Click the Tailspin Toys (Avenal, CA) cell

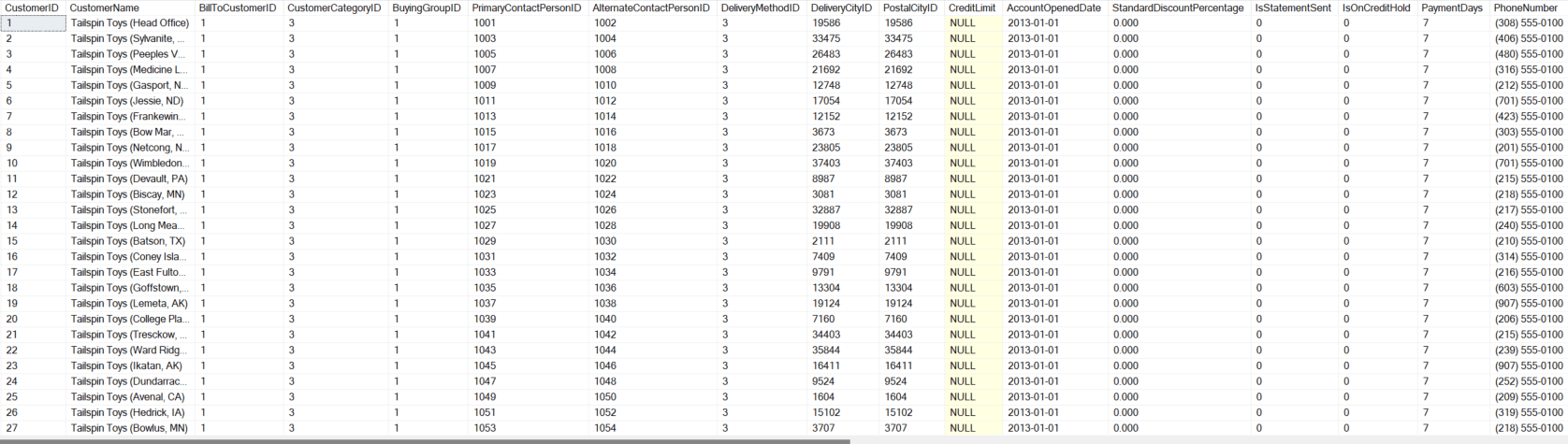(x=131, y=397)
